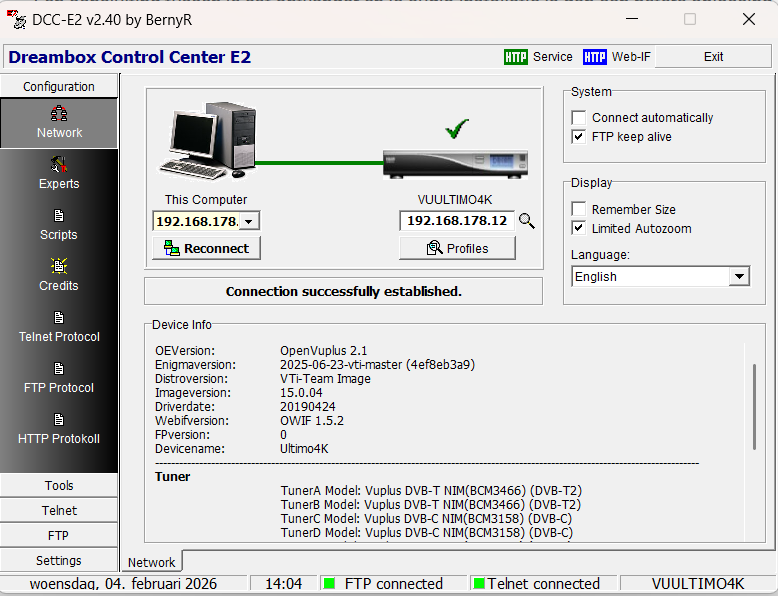
Task: Click the Telnet connected green indicator
Action: pyautogui.click(x=479, y=584)
